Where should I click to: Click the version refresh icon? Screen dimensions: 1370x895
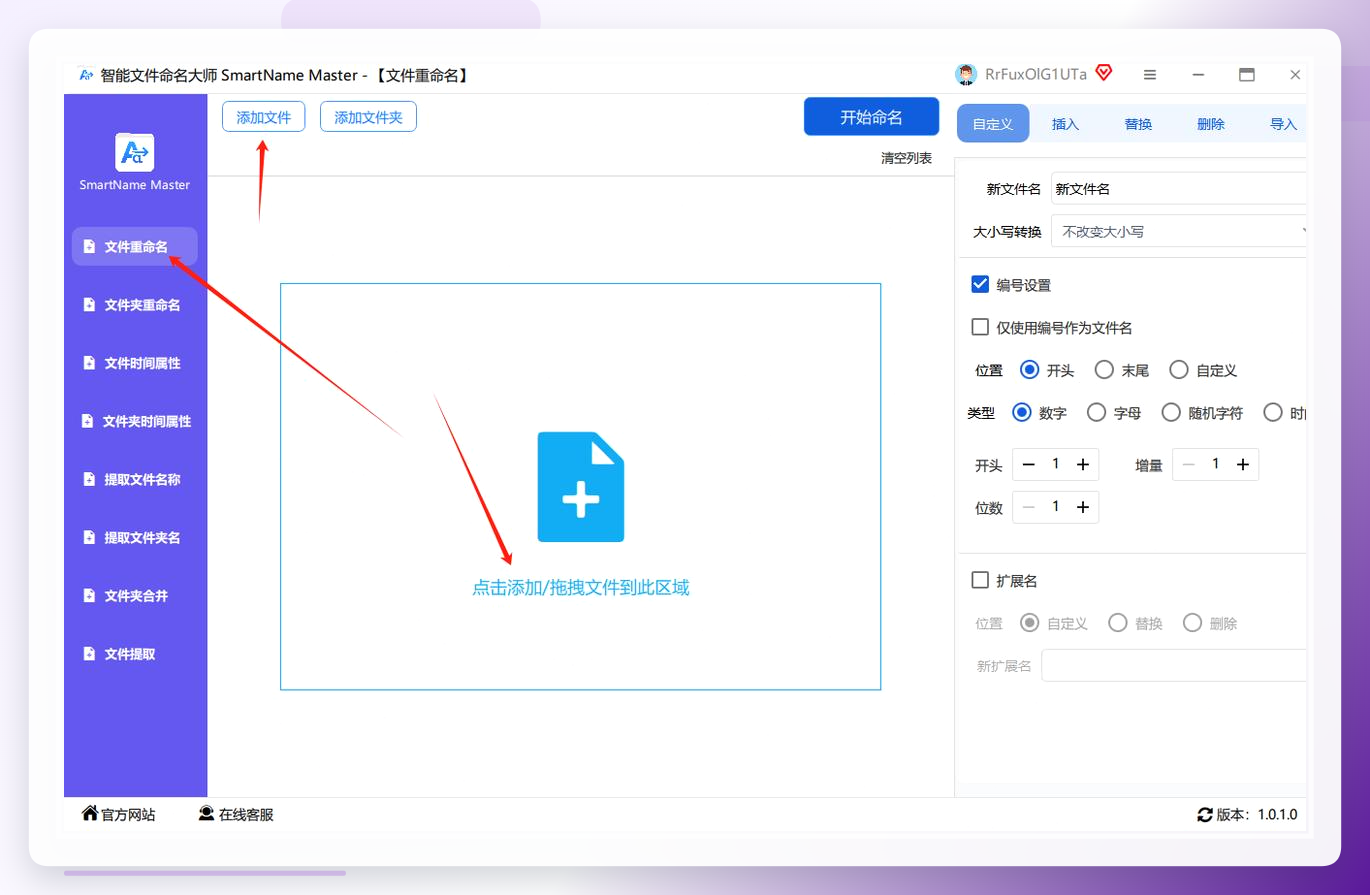1205,815
